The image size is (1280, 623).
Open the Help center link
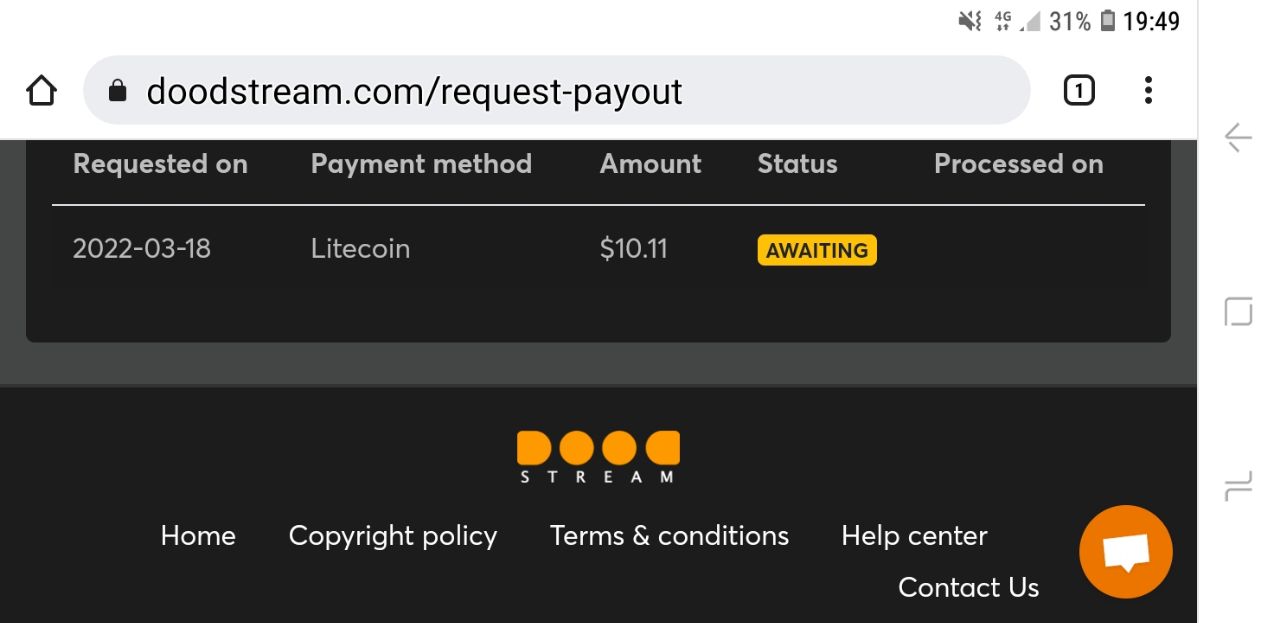pyautogui.click(x=914, y=536)
